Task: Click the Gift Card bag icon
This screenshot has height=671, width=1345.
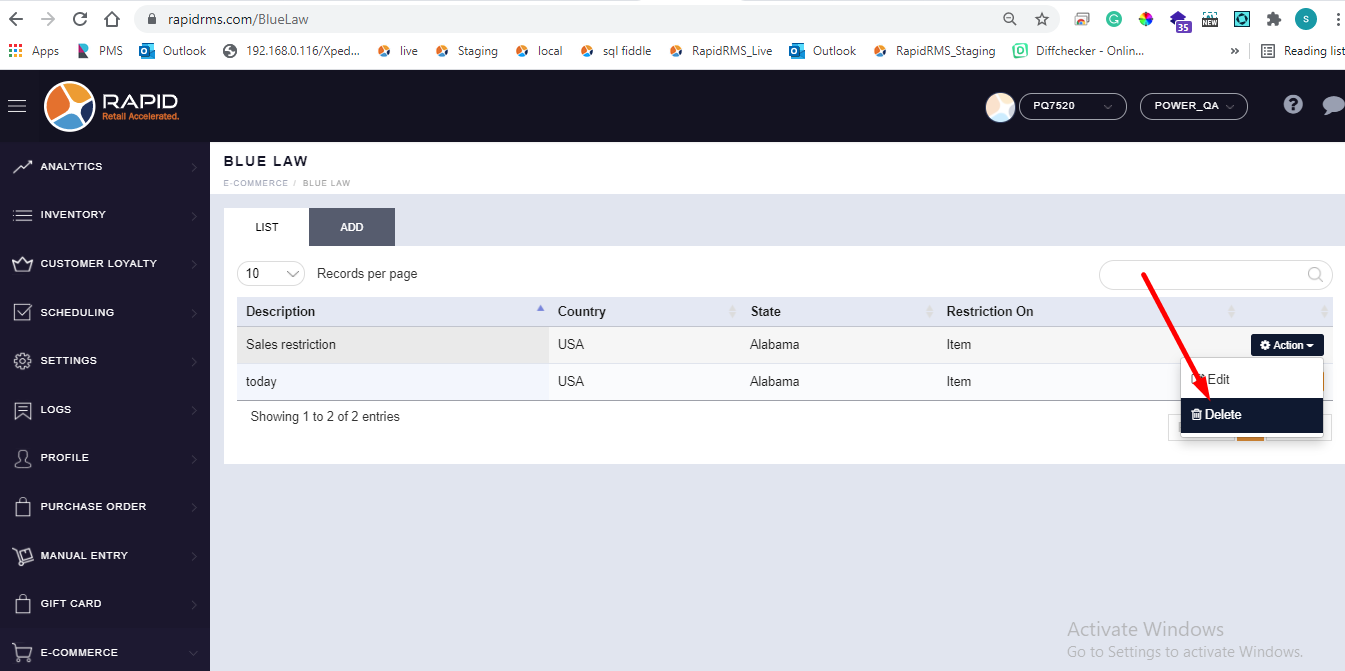Action: tap(22, 604)
